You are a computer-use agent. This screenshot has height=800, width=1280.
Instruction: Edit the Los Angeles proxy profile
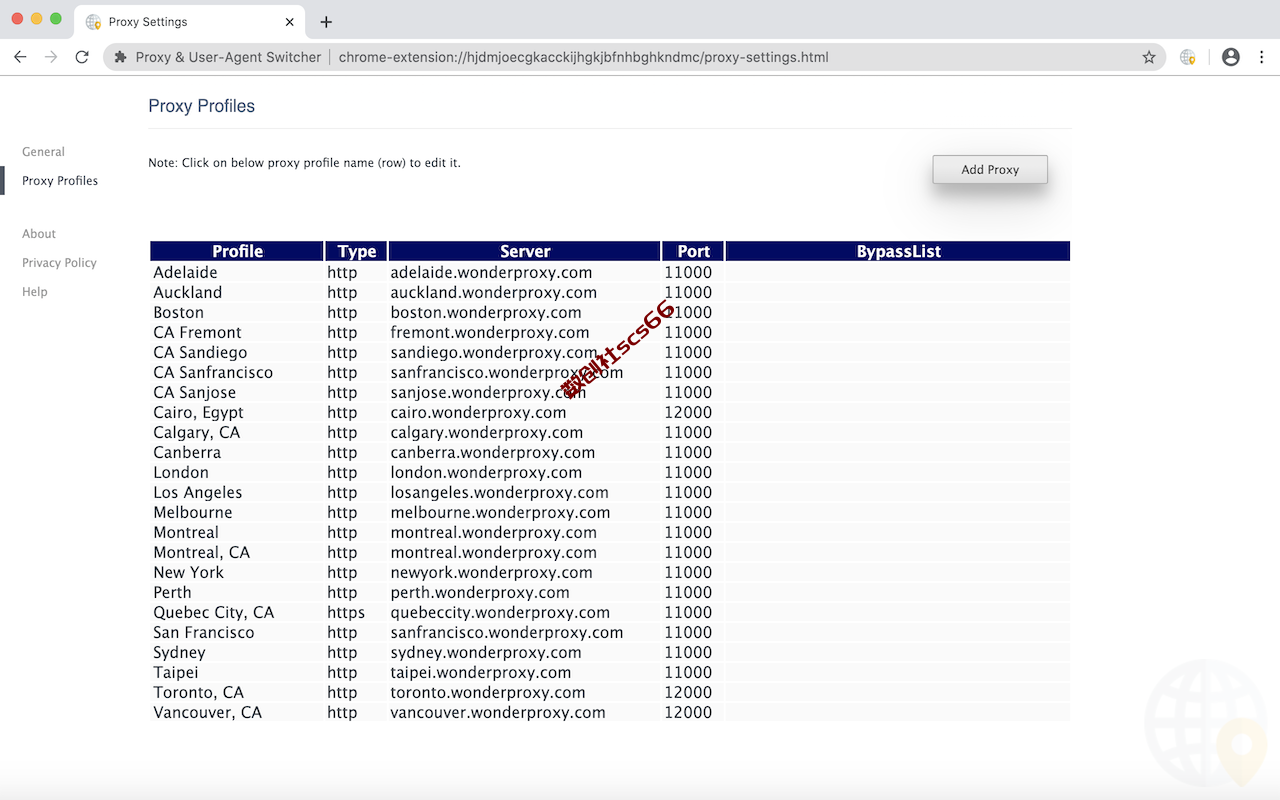click(610, 492)
